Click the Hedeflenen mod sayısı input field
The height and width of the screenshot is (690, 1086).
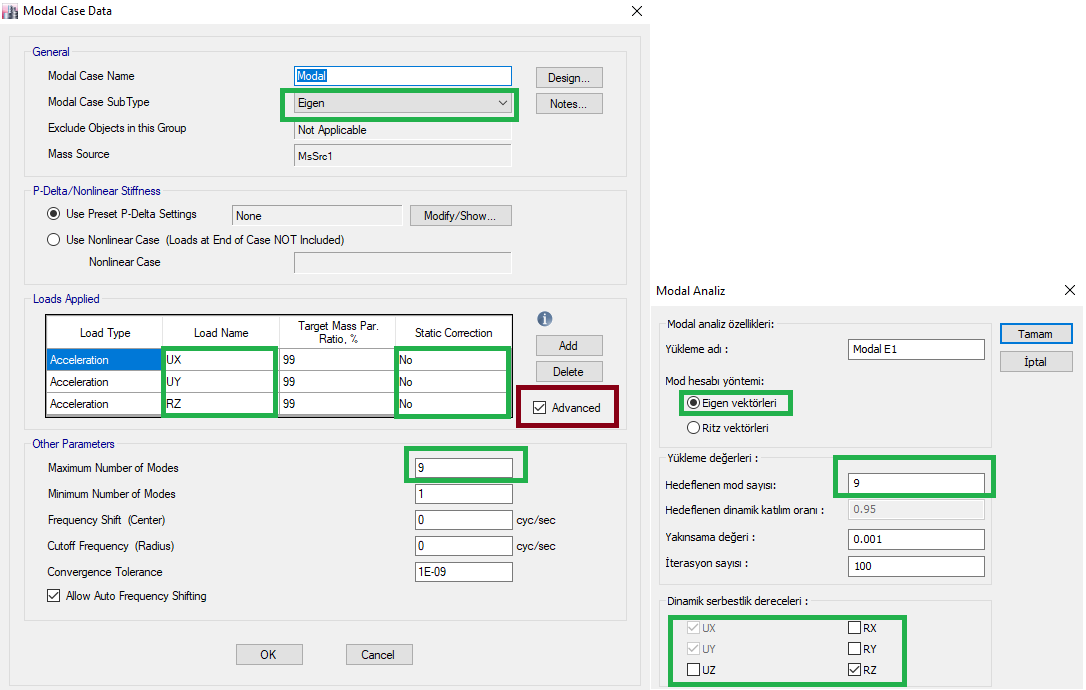pyautogui.click(x=915, y=484)
